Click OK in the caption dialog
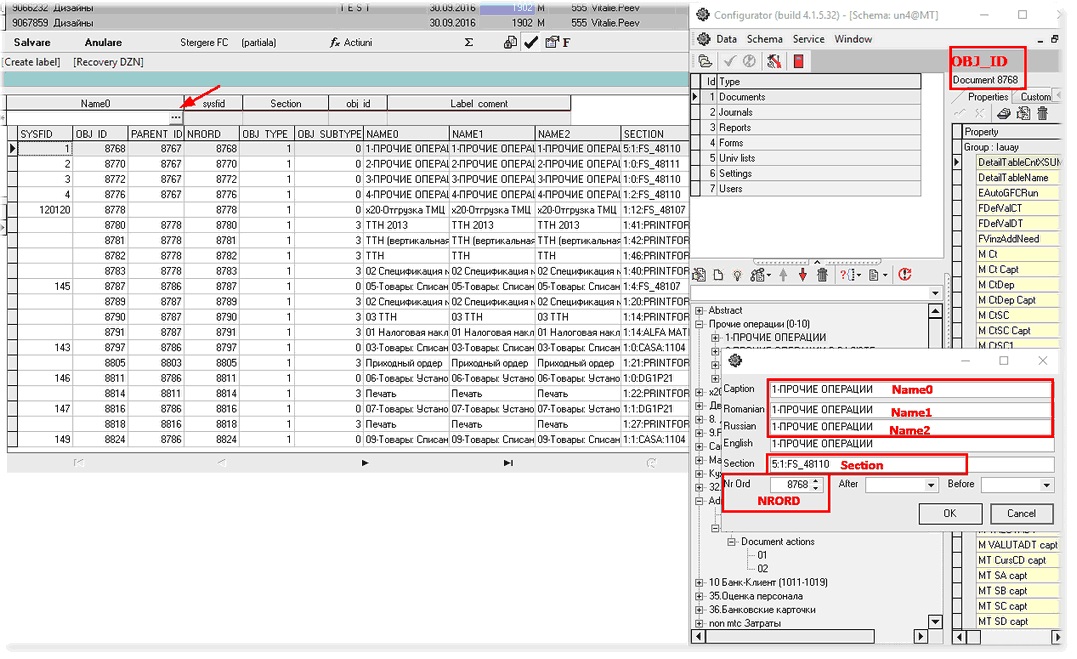The image size is (1077, 659). [x=950, y=513]
